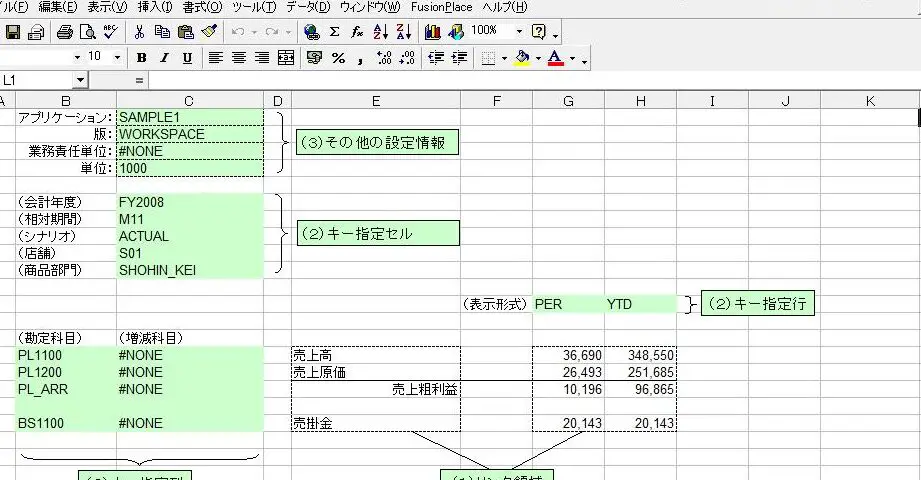Select cell containing SAMPLE1
Viewport: 921px width, 480px height.
(190, 117)
